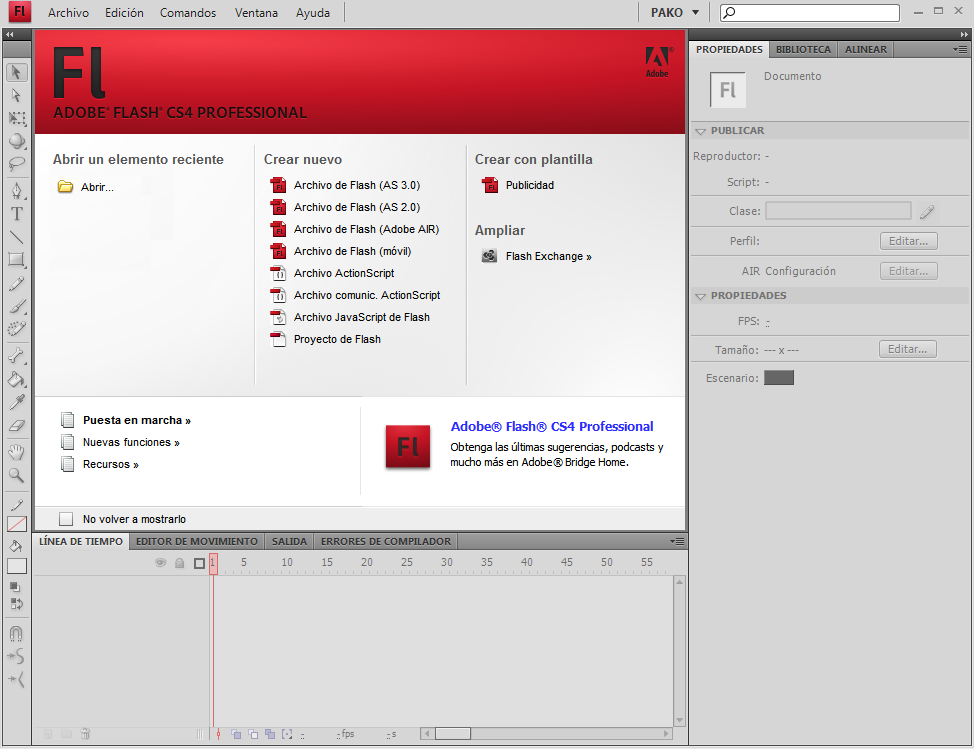Viewport: 974px width, 749px height.
Task: Select the Eyedropper tool
Action: point(17,402)
